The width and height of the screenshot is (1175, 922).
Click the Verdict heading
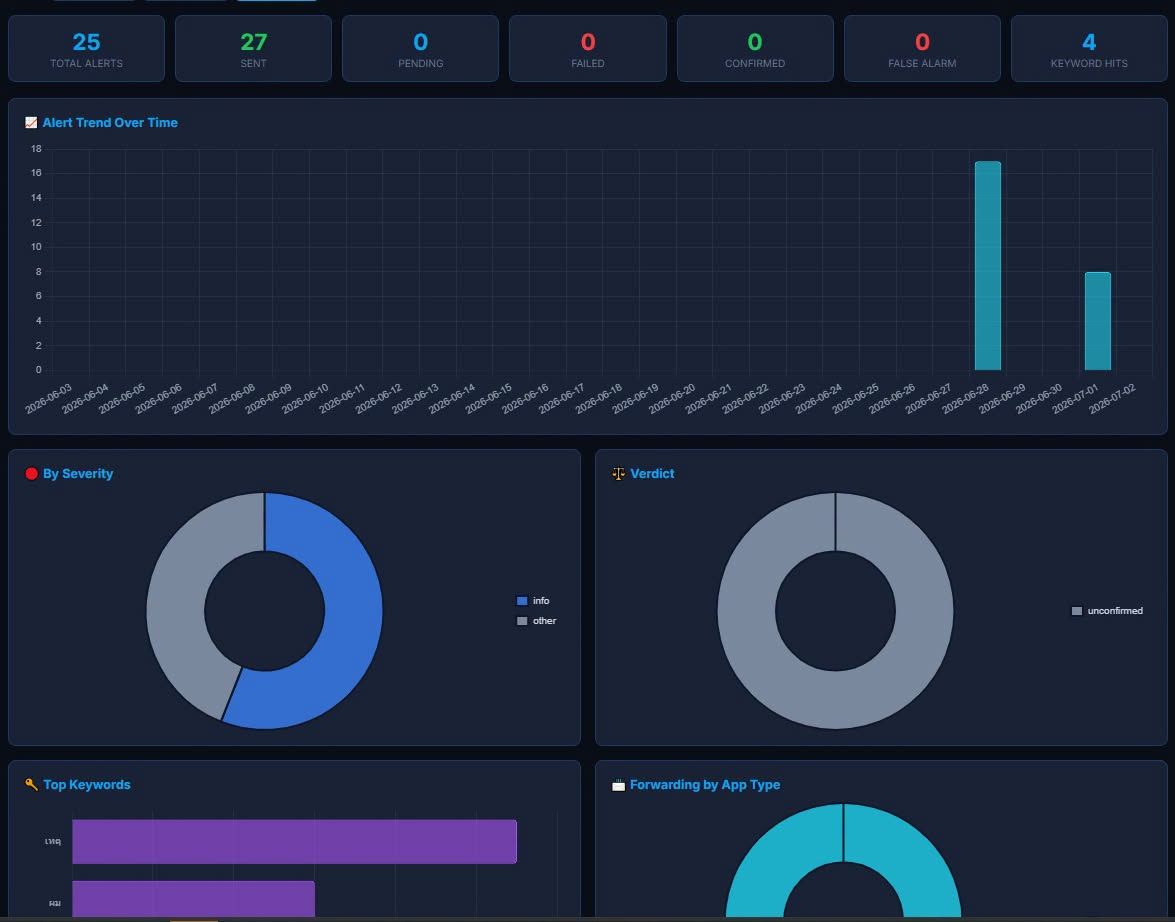tap(652, 474)
